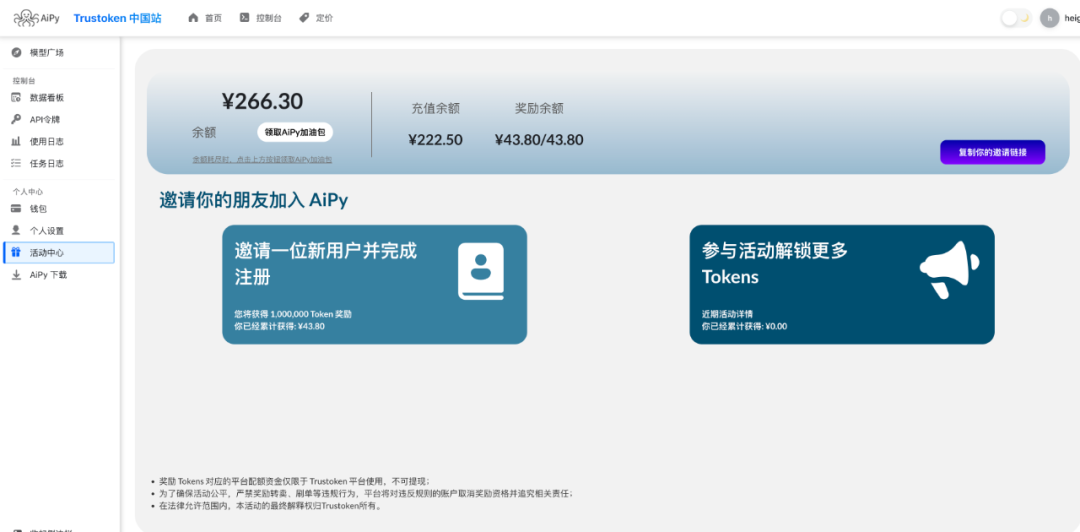This screenshot has height=532, width=1080.
Task: Click the wallet icon for 钱包
Action: pyautogui.click(x=16, y=209)
